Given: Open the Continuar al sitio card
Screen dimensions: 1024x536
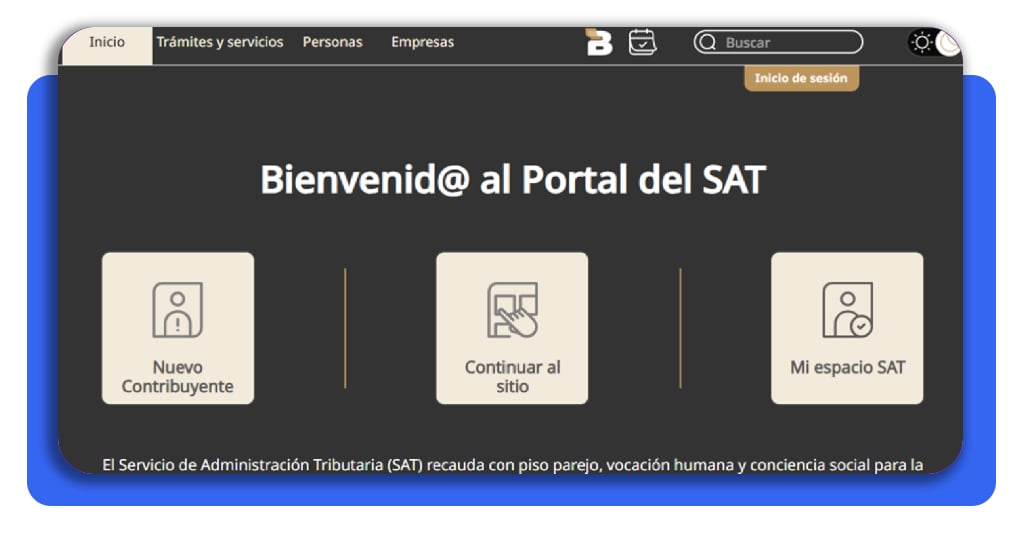Looking at the screenshot, I should point(512,328).
